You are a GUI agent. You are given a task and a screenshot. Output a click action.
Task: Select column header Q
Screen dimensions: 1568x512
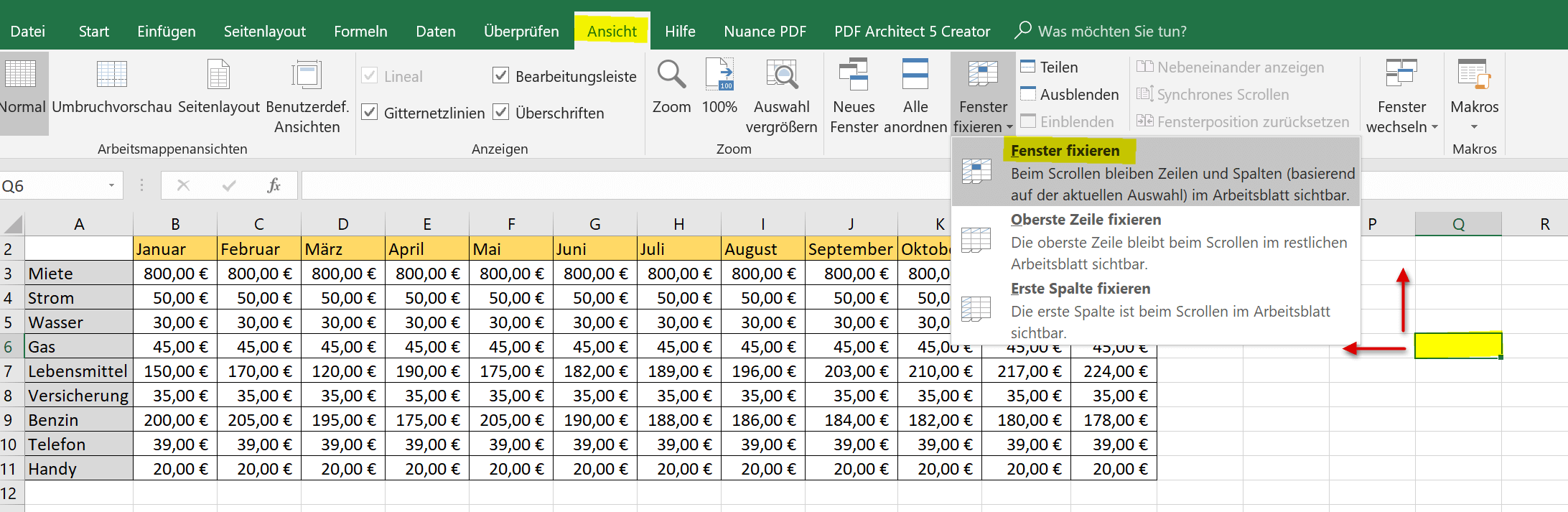tap(1458, 225)
